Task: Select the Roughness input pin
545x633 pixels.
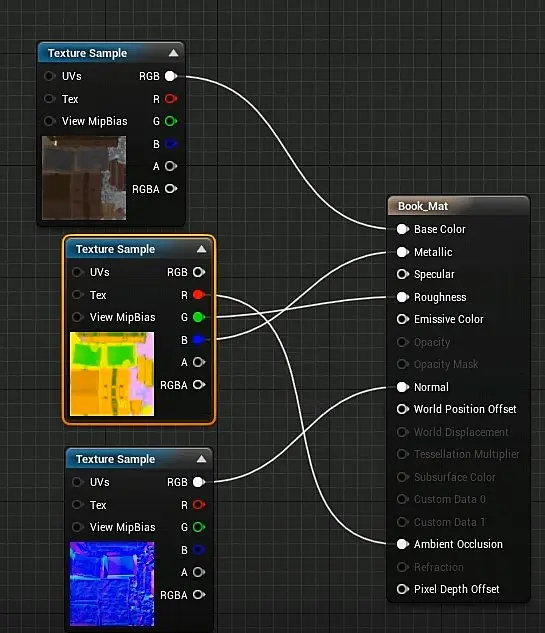Action: 402,297
